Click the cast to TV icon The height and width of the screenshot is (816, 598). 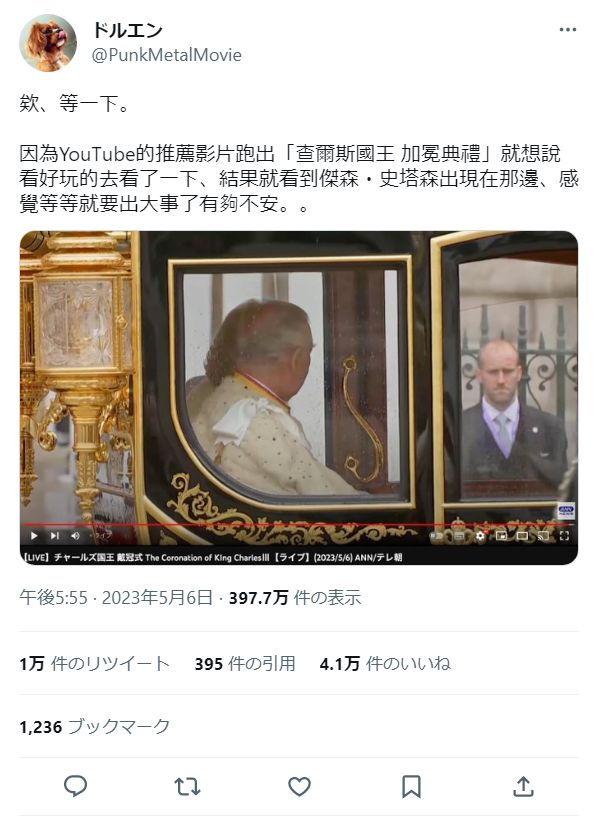click(x=543, y=536)
